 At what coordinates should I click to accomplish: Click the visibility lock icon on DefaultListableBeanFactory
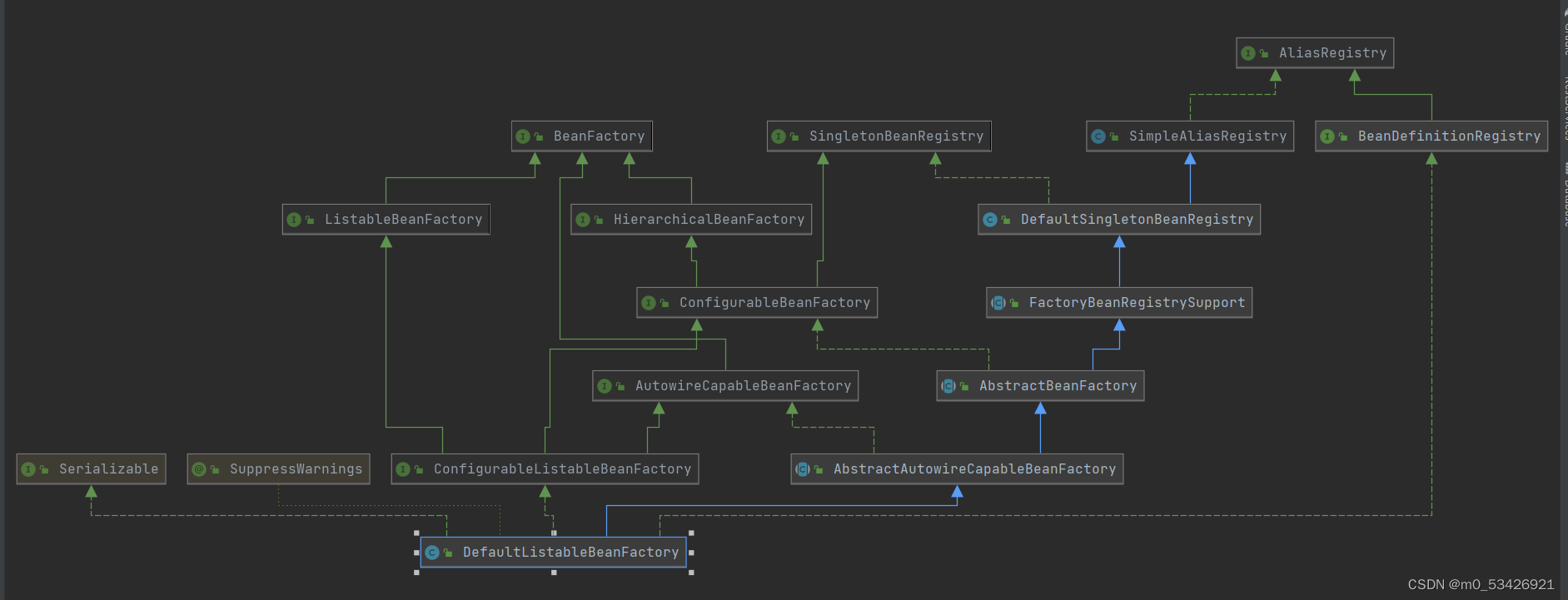448,553
